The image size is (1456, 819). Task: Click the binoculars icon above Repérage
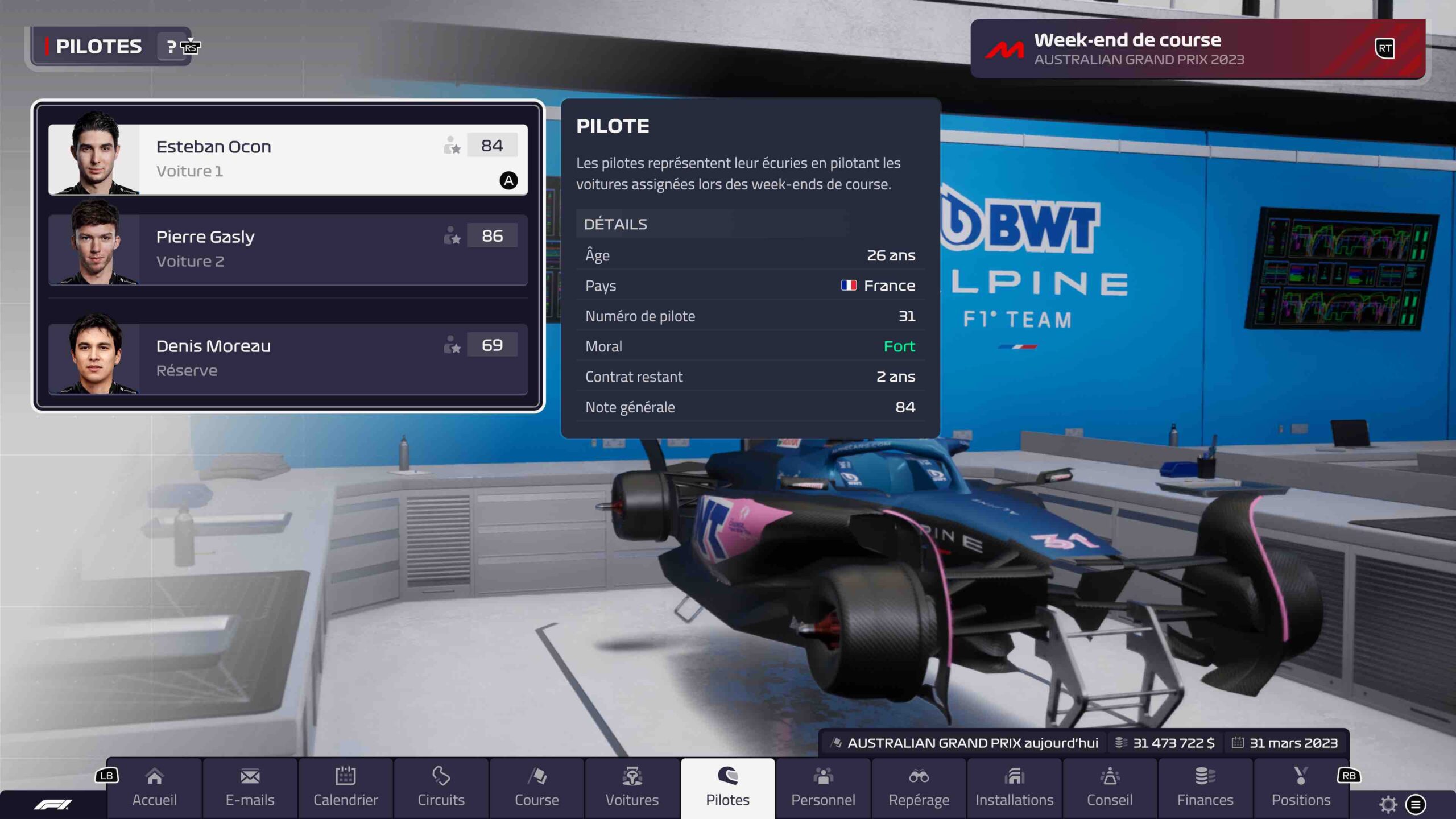tap(919, 776)
